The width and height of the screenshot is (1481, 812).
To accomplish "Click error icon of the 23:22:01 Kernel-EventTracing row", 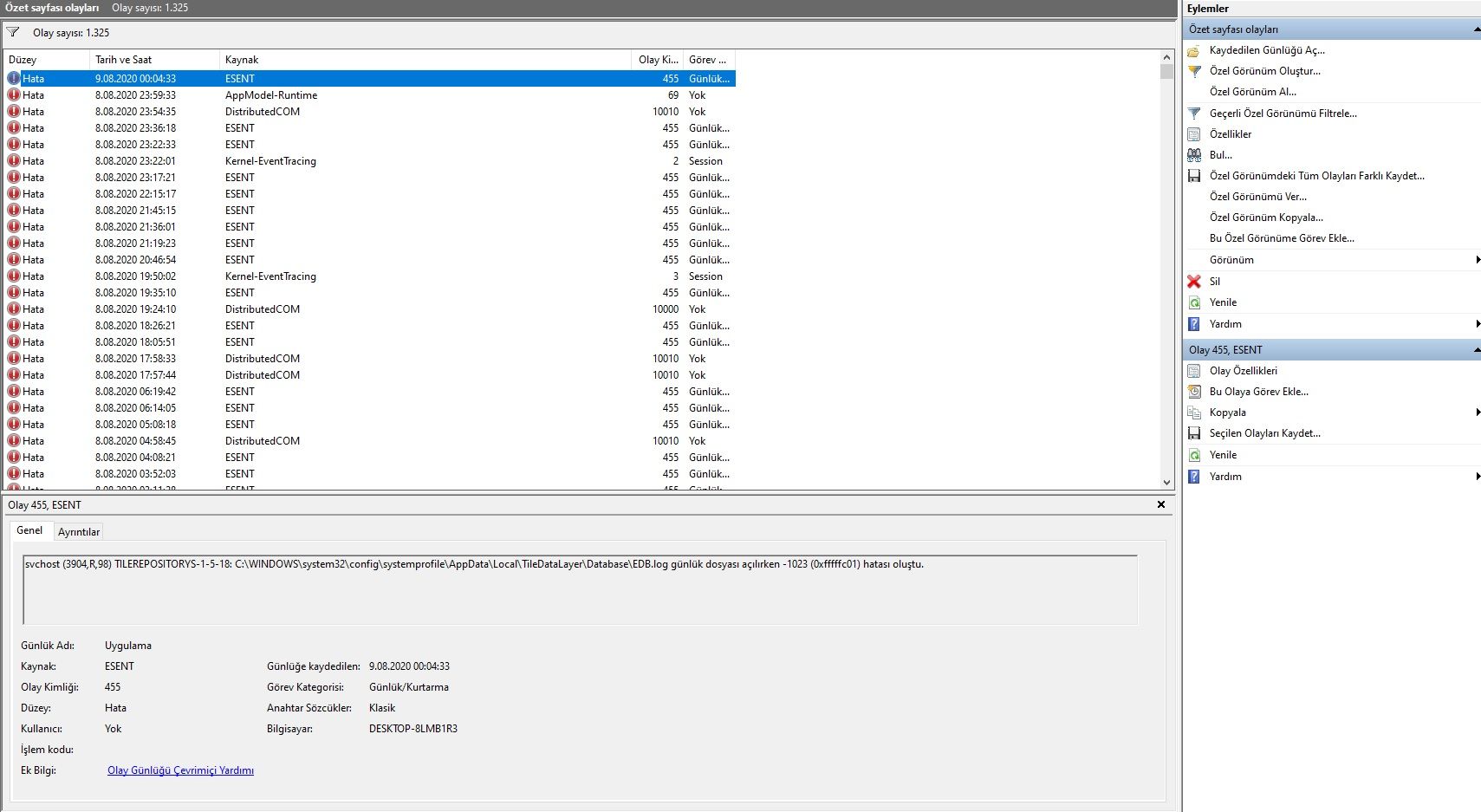I will [14, 161].
